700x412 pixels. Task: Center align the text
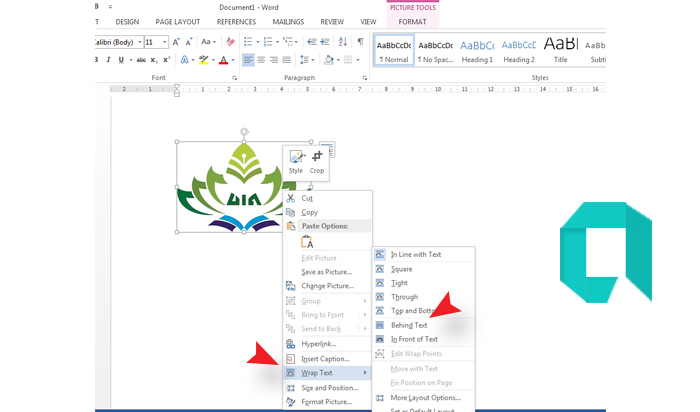click(x=261, y=60)
